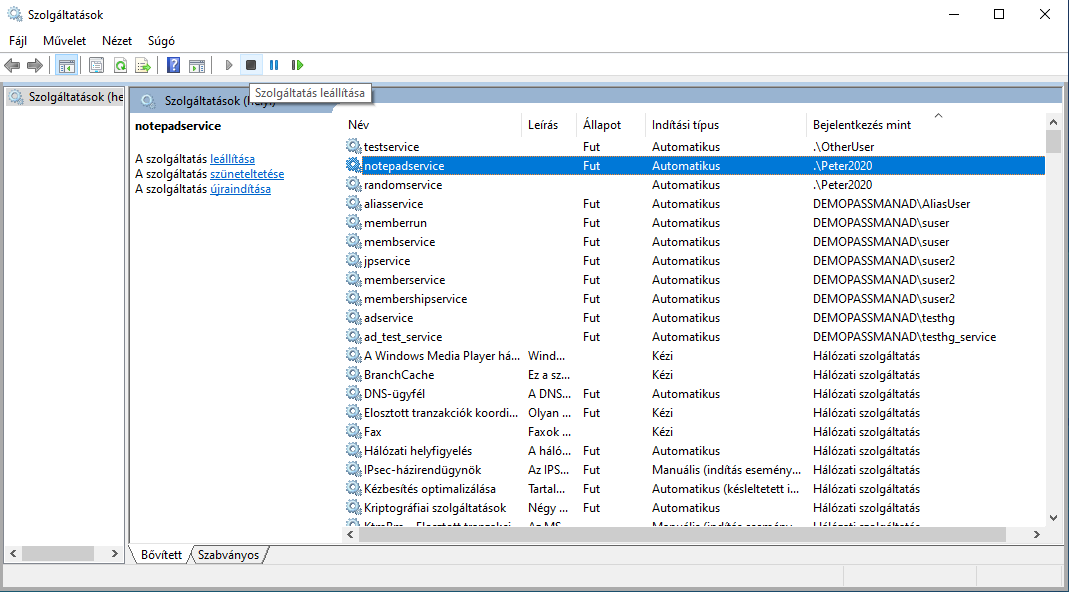Open the Művelet menu

64,41
